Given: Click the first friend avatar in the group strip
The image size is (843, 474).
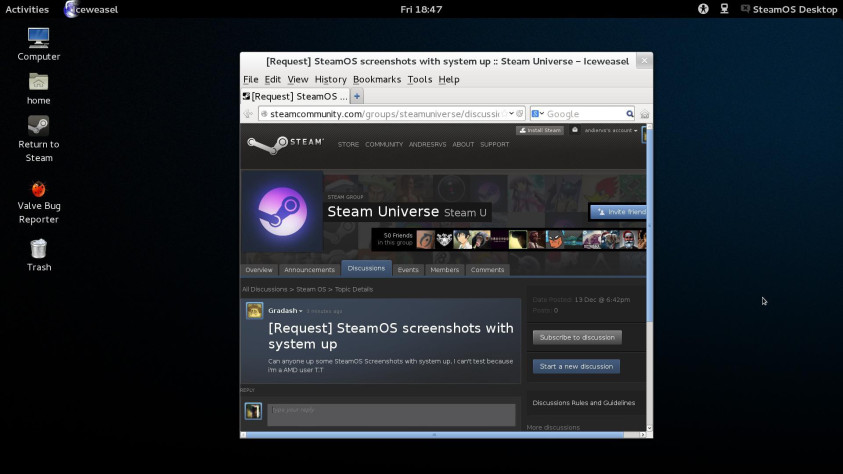Looking at the screenshot, I should (425, 239).
